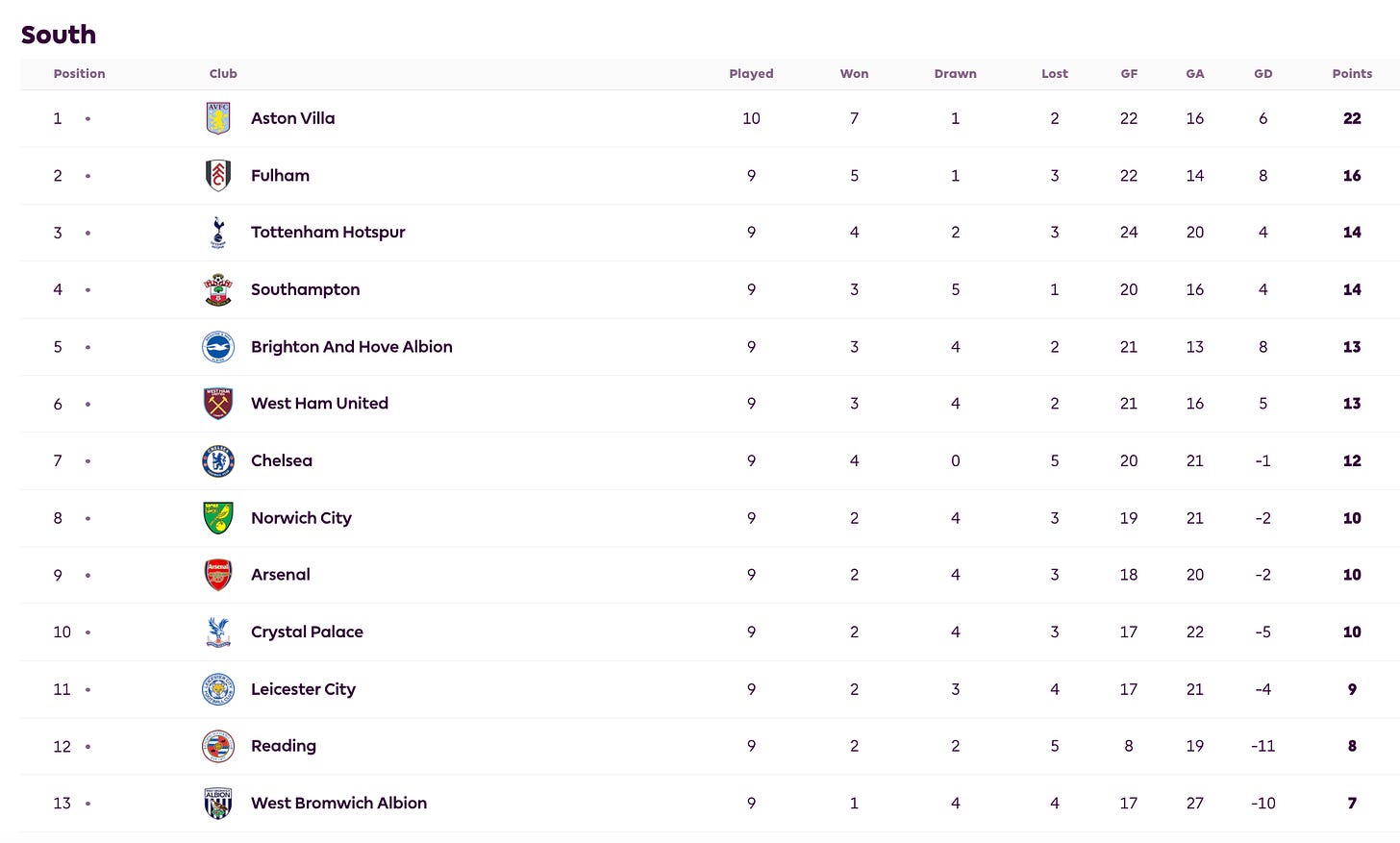This screenshot has height=843, width=1400.
Task: Select the Aston Villa club name
Action: 293,118
